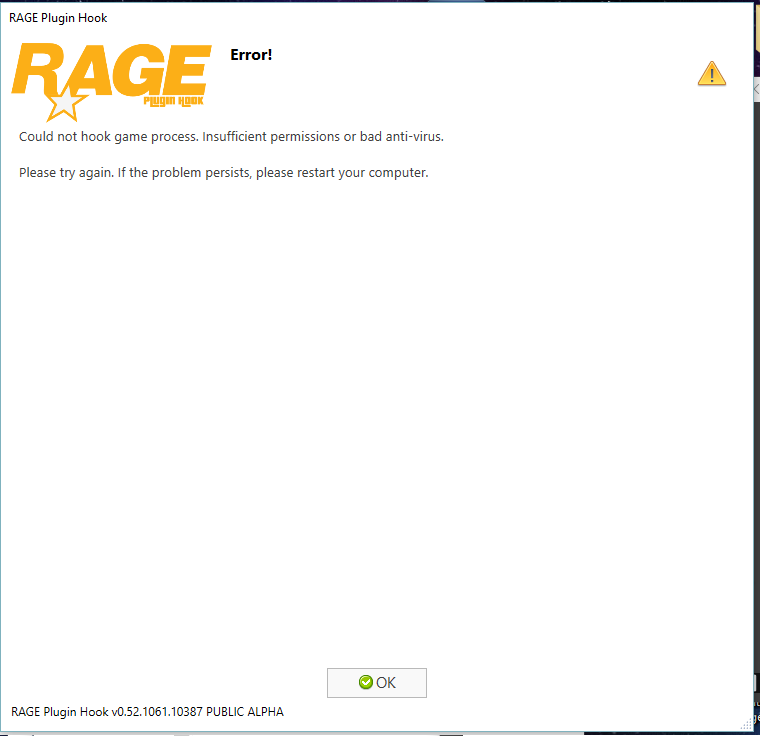This screenshot has height=736, width=760.
Task: Click the resize grip in window corner
Action: (746, 724)
